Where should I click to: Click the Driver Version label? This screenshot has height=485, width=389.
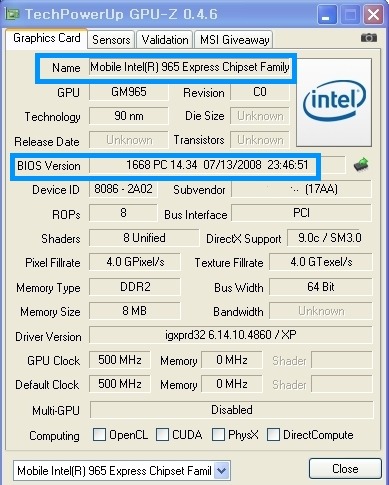(x=48, y=337)
